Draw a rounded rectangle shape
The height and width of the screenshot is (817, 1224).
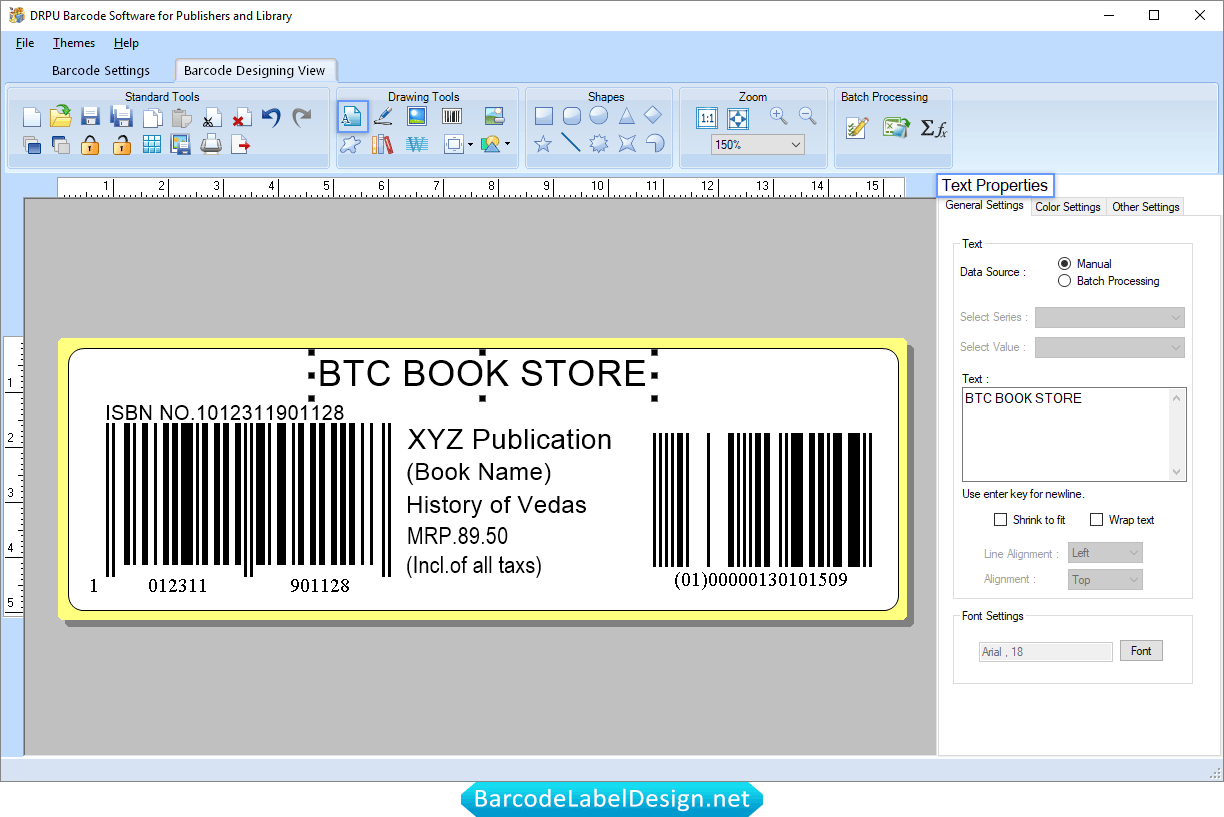pos(571,116)
